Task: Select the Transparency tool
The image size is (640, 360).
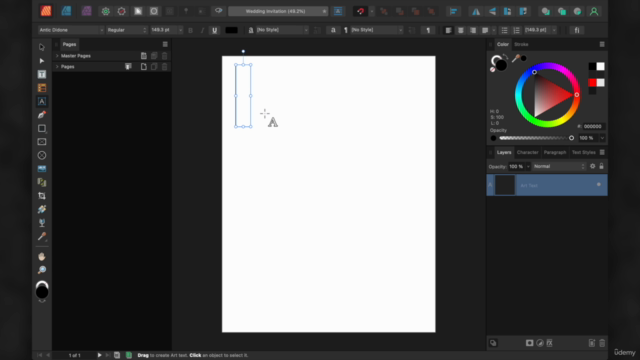Action: coord(42,223)
